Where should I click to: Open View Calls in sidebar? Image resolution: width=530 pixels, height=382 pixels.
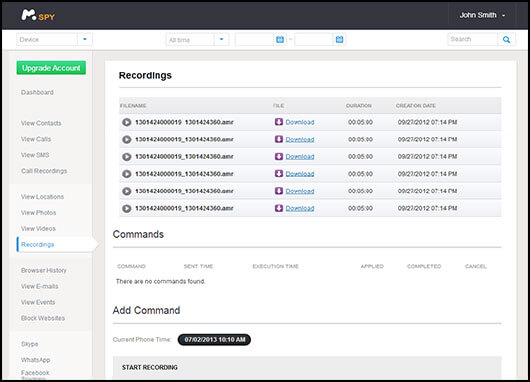pos(36,139)
